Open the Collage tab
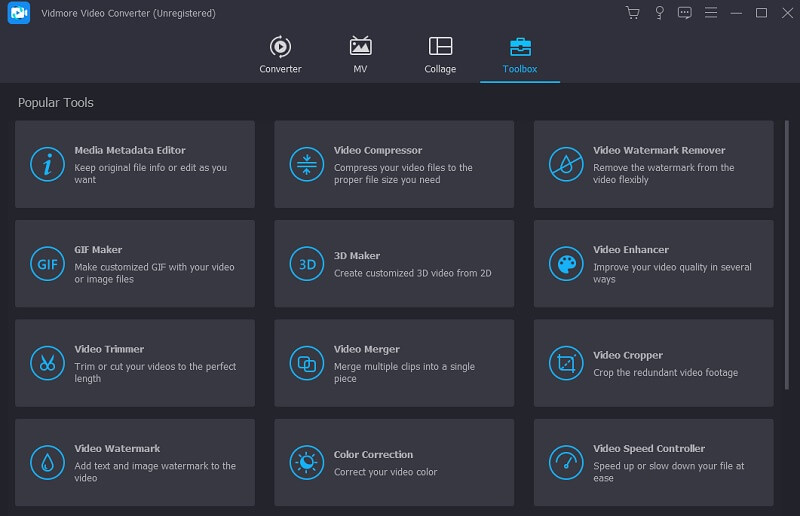800x516 pixels. [x=440, y=55]
